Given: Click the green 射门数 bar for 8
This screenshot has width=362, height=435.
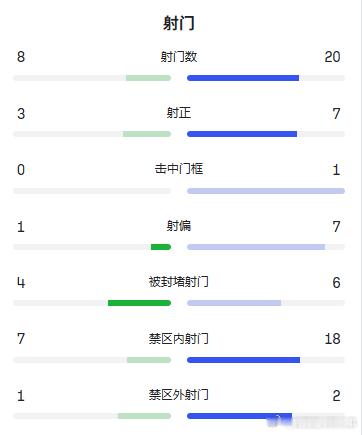Looking at the screenshot, I should point(148,78).
